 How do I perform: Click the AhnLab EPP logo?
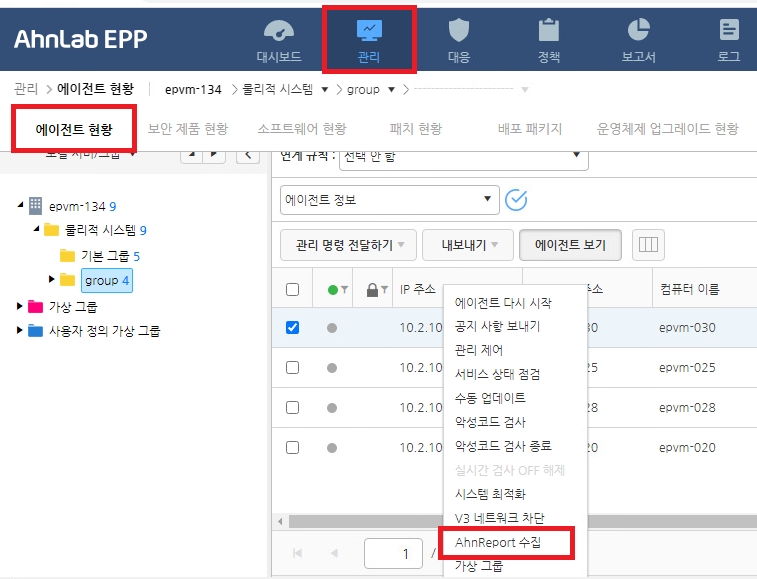point(81,39)
